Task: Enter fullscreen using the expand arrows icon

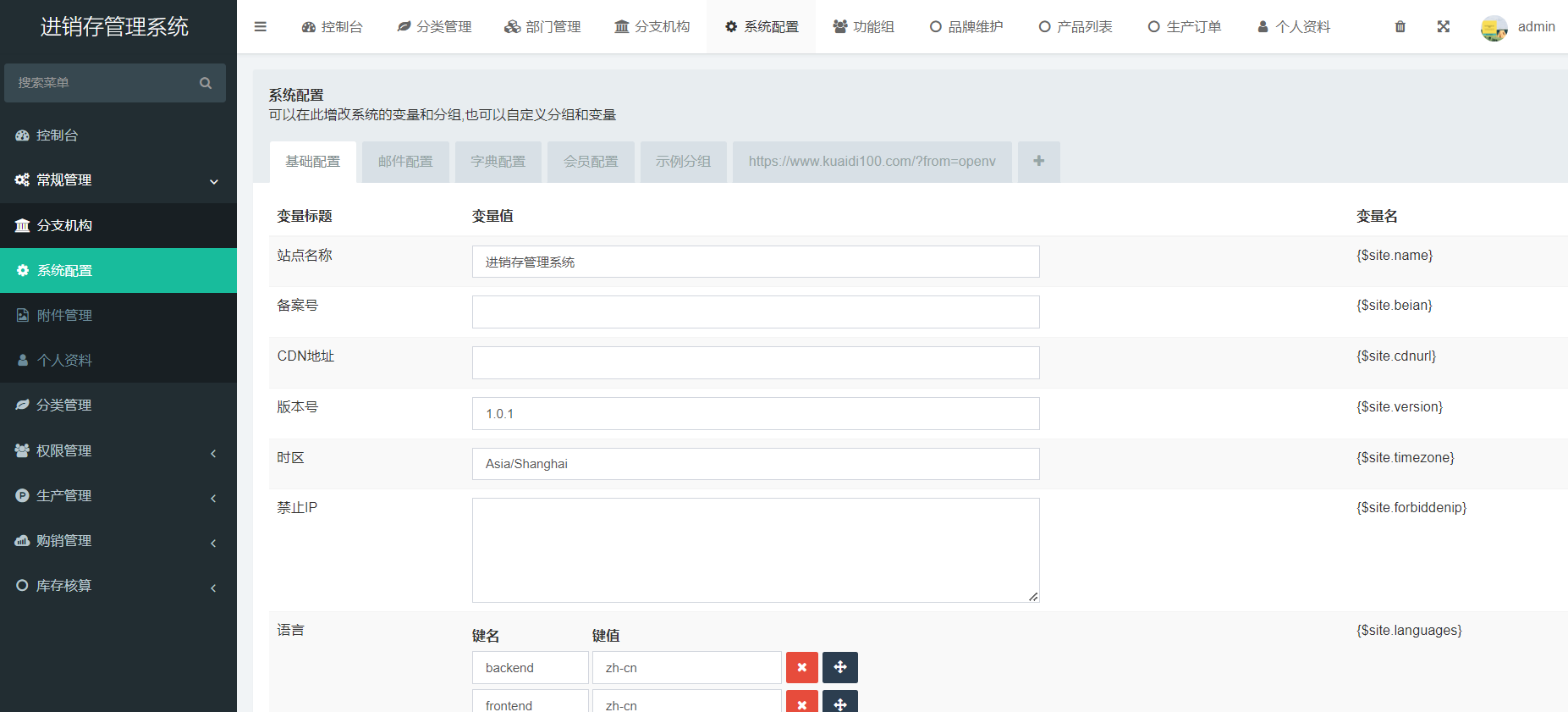Action: [1444, 27]
